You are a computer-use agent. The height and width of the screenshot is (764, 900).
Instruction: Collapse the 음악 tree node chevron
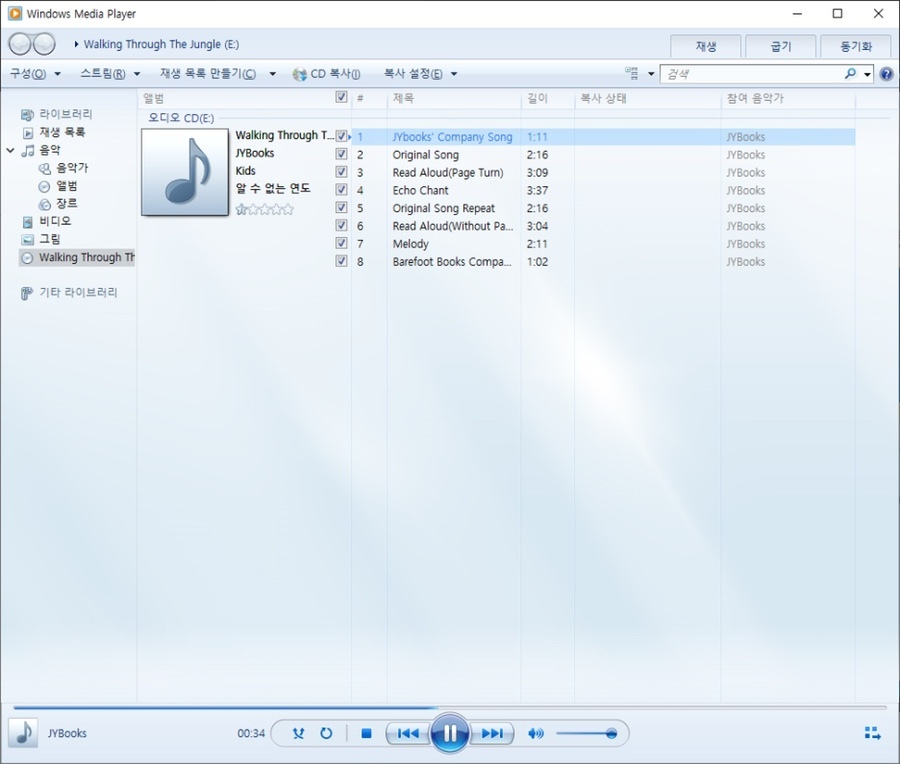click(10, 150)
